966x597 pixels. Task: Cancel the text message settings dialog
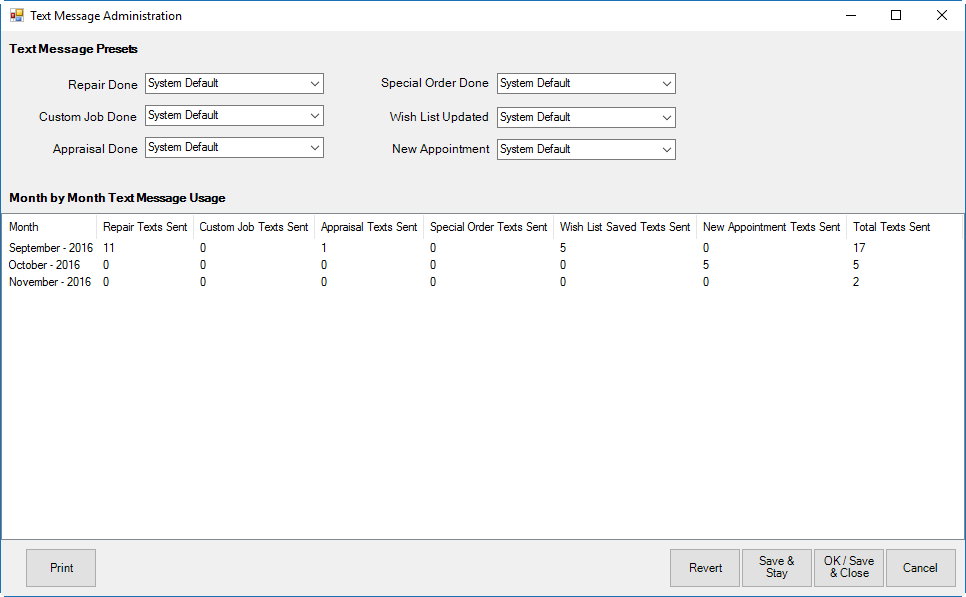[x=920, y=568]
